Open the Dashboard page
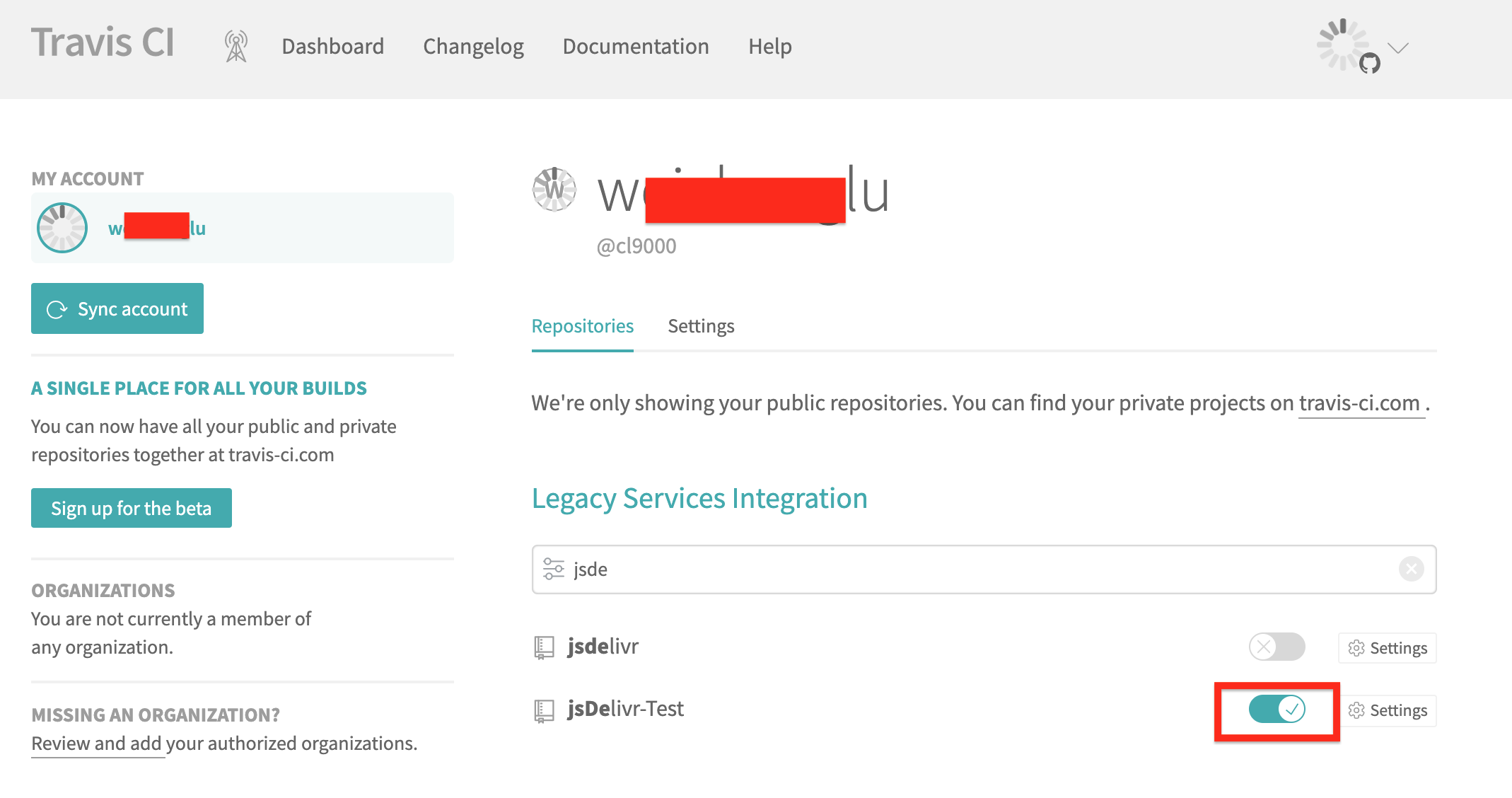This screenshot has width=1512, height=798. tap(333, 47)
